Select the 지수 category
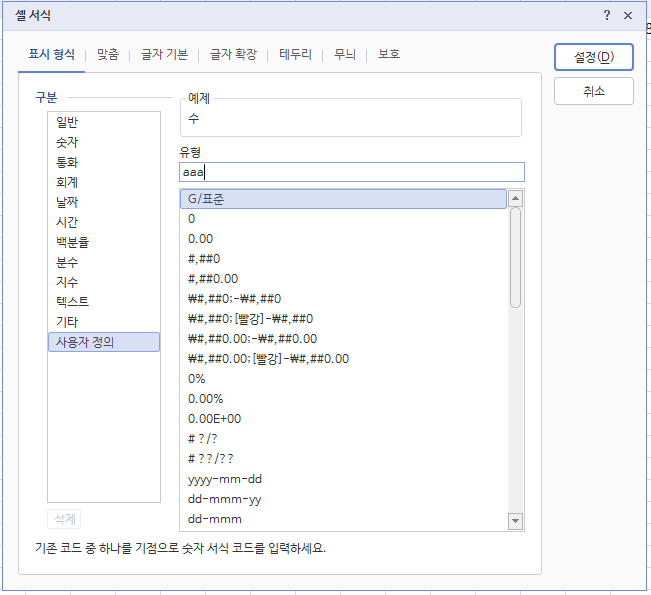Image resolution: width=651 pixels, height=595 pixels. coord(104,282)
